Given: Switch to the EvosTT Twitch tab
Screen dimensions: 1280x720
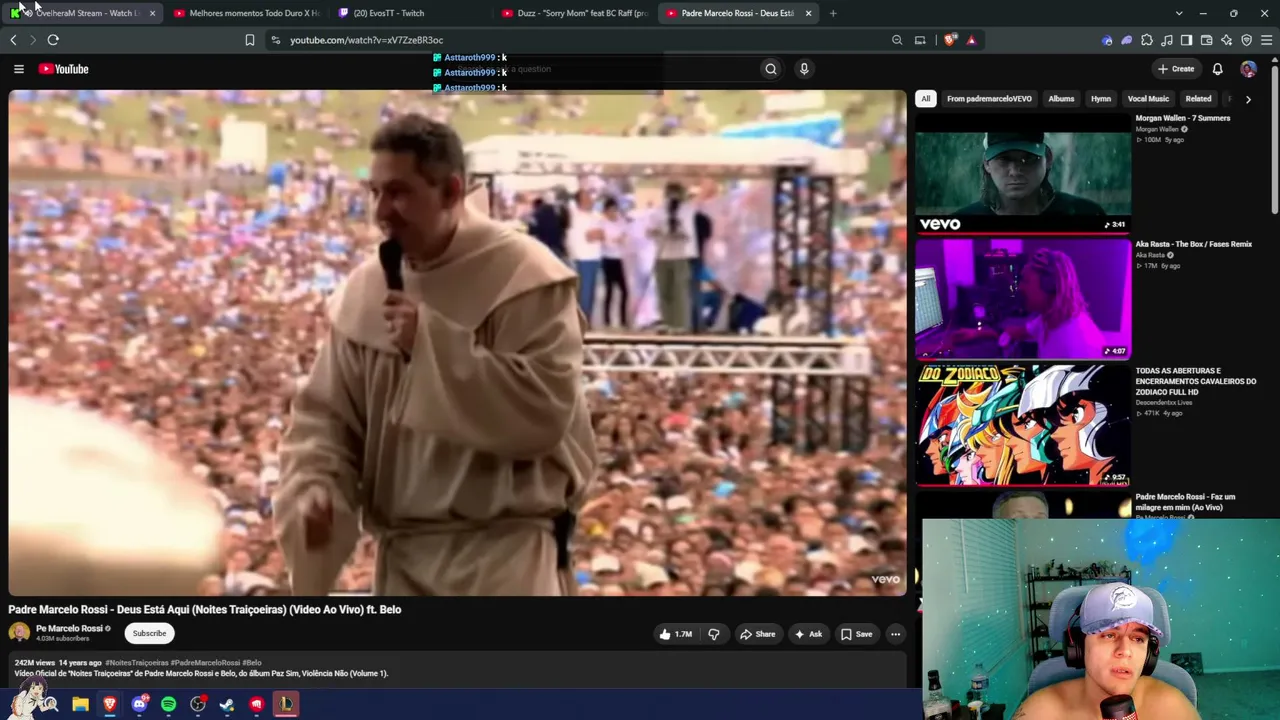Looking at the screenshot, I should [x=410, y=13].
